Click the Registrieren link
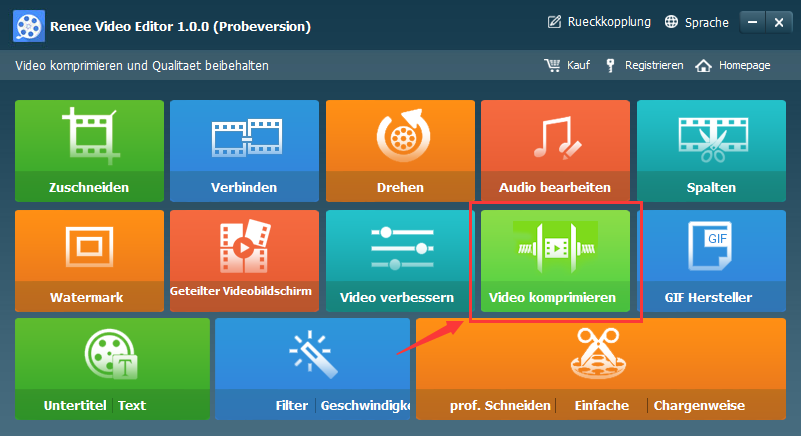Image resolution: width=801 pixels, height=436 pixels. 654,65
